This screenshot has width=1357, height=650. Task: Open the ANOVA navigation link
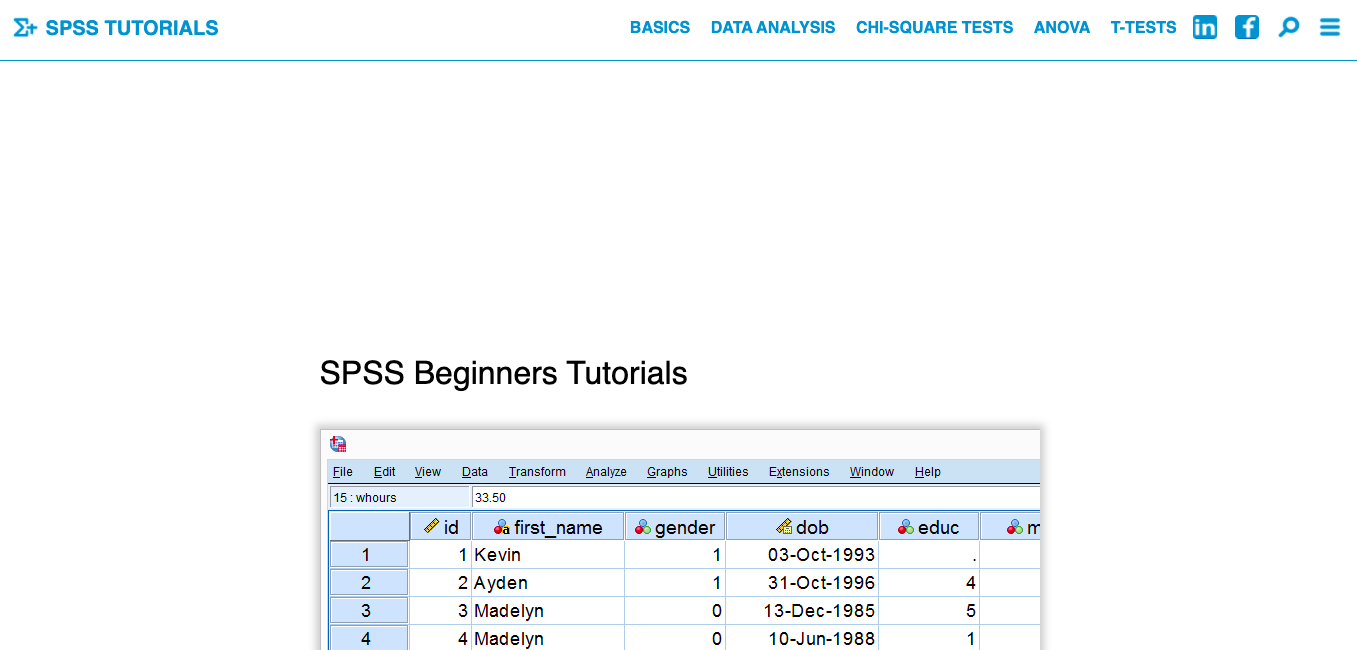click(1062, 28)
